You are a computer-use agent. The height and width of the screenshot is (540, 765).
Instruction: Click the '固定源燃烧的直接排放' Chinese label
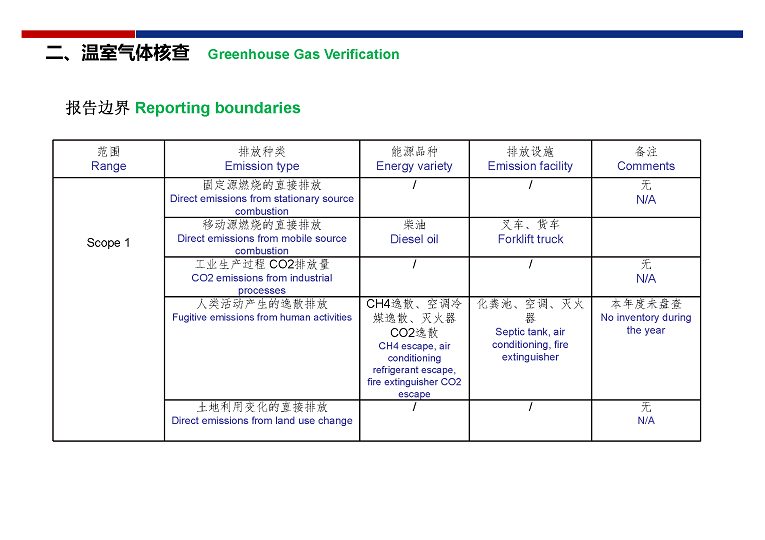[x=262, y=185]
